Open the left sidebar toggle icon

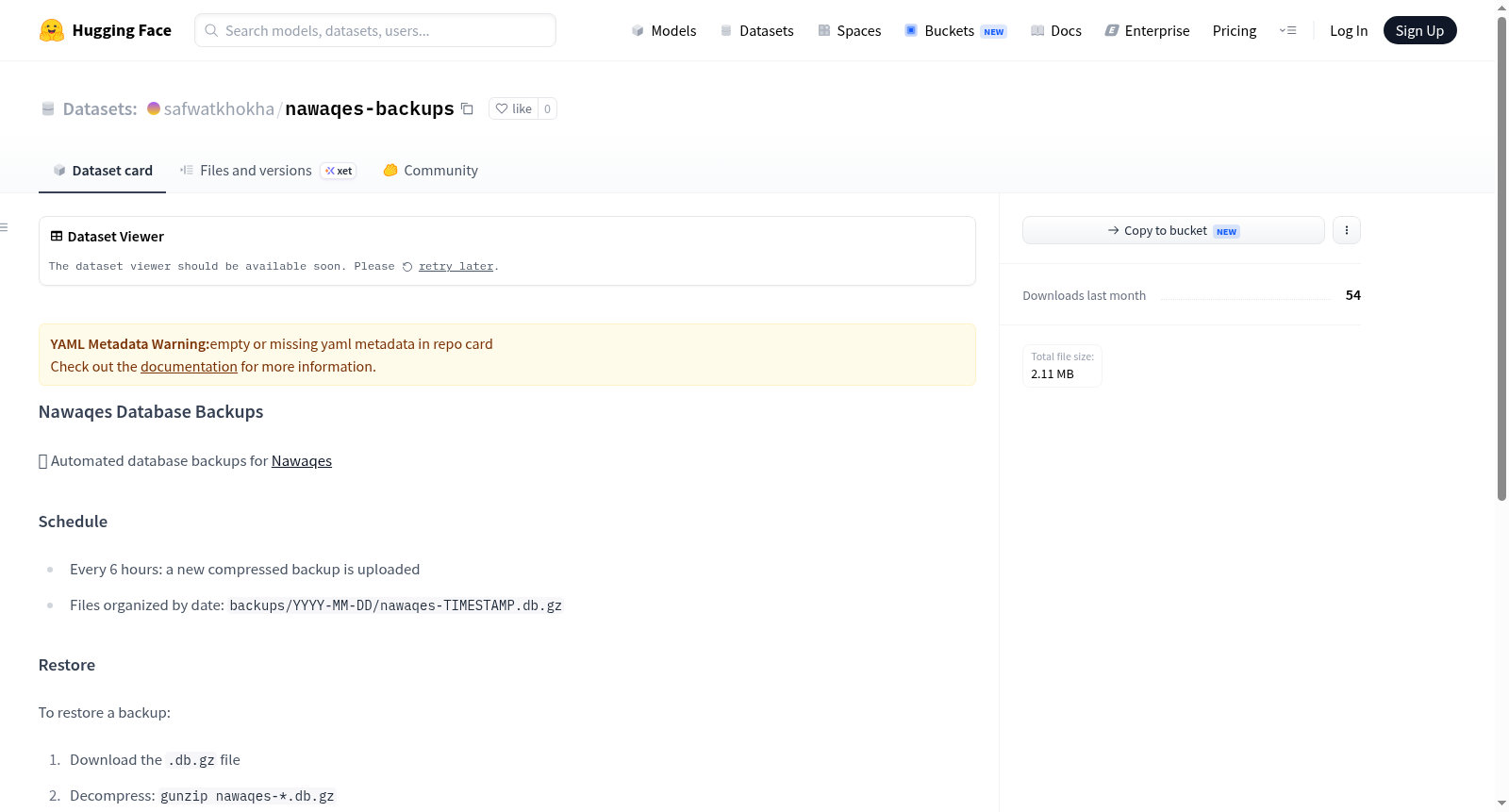click(x=4, y=227)
